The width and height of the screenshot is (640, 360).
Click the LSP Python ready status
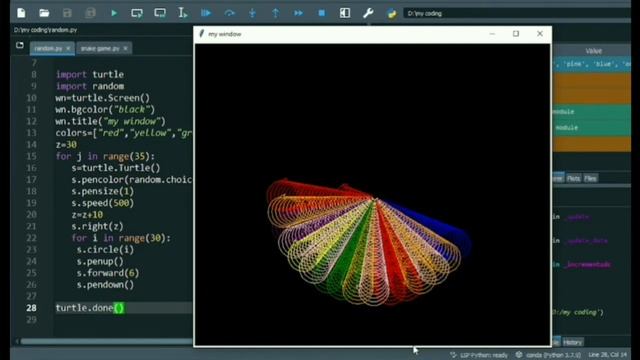point(479,355)
